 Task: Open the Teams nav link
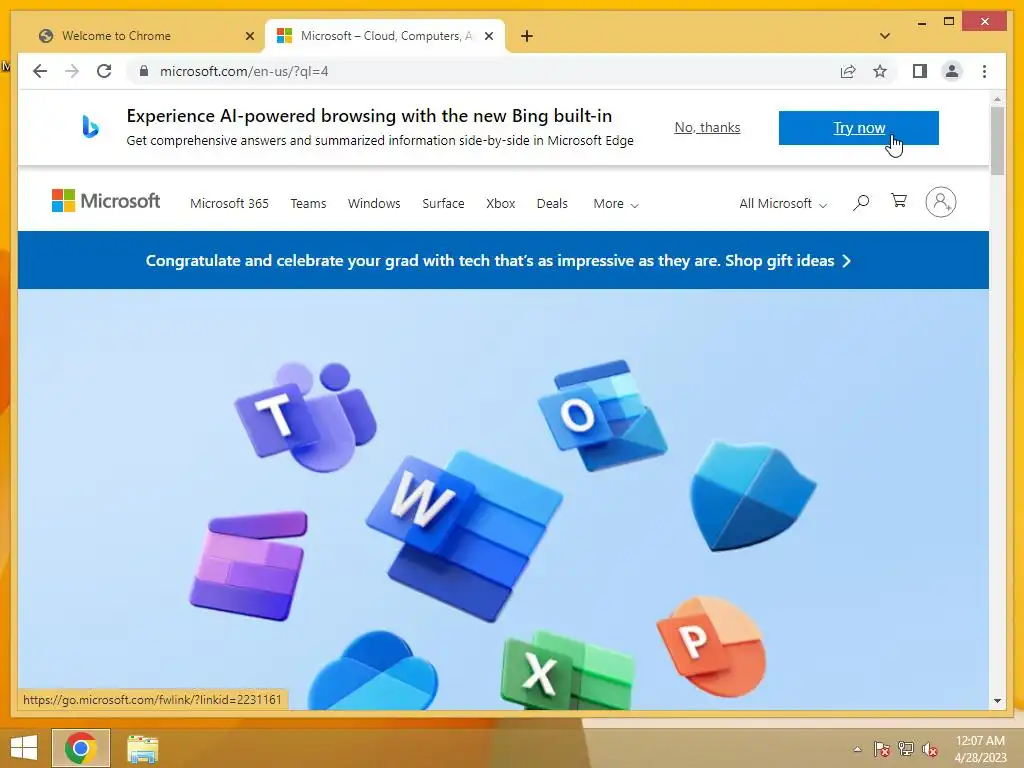click(x=308, y=204)
